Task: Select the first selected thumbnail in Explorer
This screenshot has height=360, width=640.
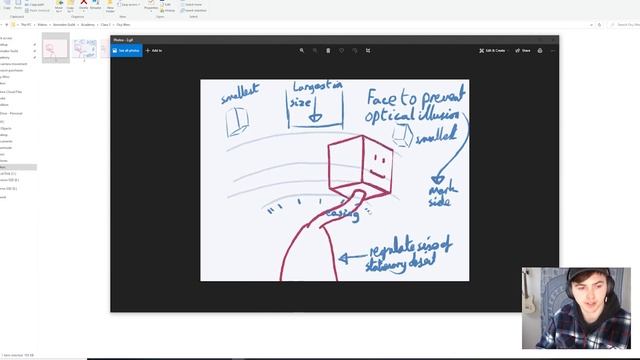Action: pos(56,48)
